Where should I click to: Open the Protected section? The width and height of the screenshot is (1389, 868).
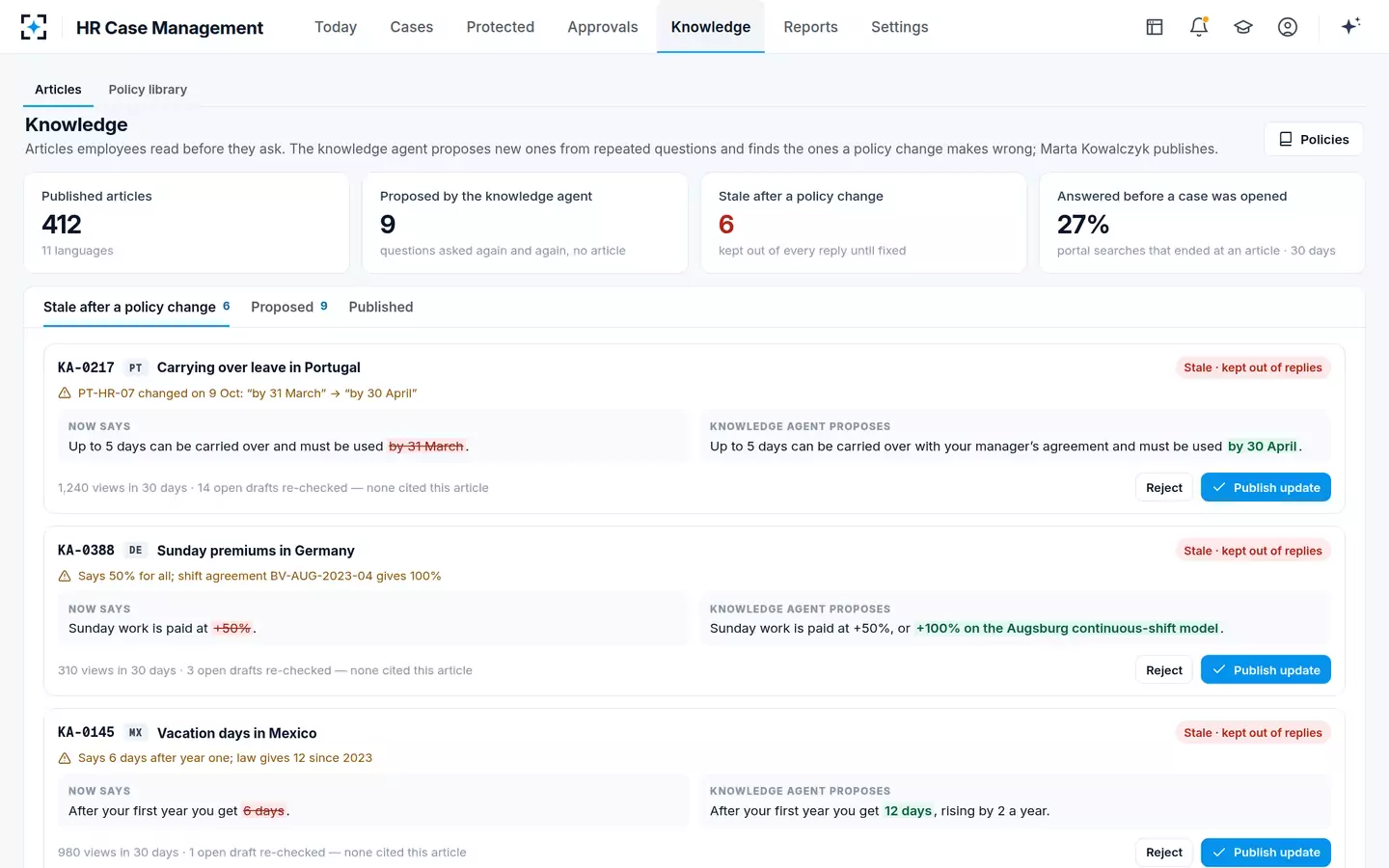click(501, 27)
